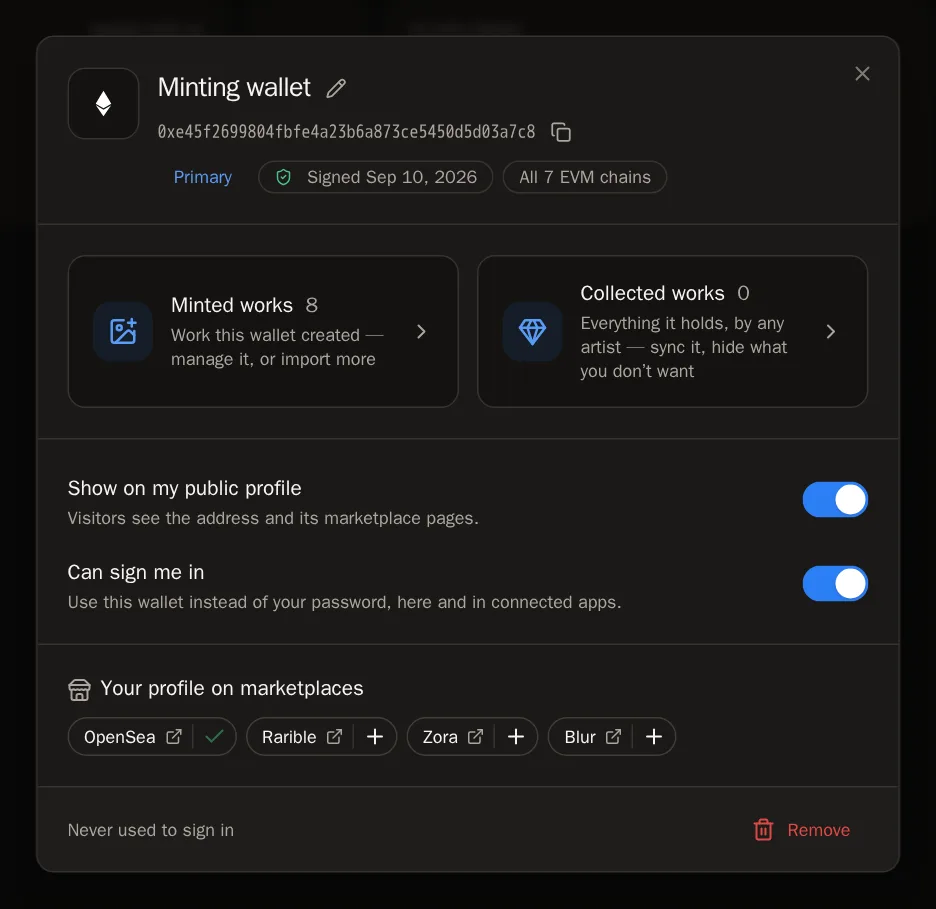Close the wallet details dialog

862,73
